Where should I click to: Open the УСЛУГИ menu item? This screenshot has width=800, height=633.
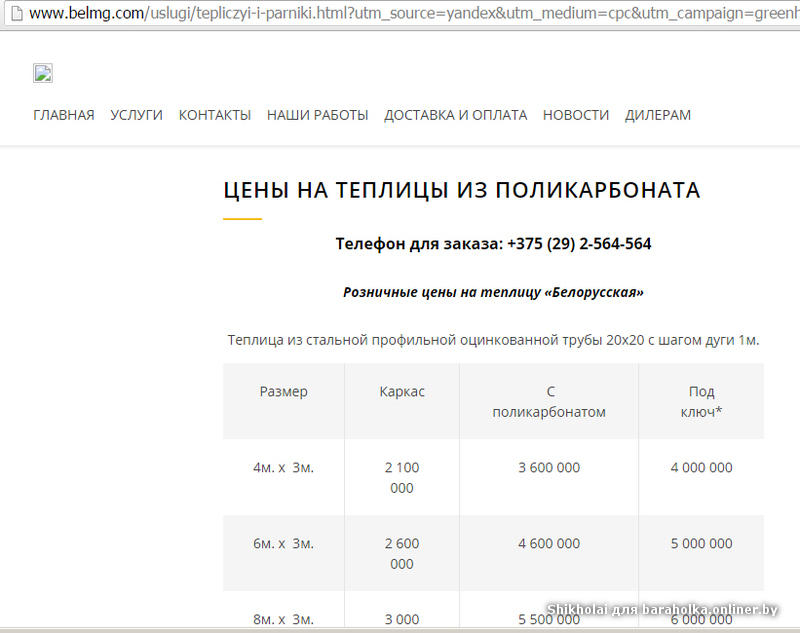[x=136, y=115]
